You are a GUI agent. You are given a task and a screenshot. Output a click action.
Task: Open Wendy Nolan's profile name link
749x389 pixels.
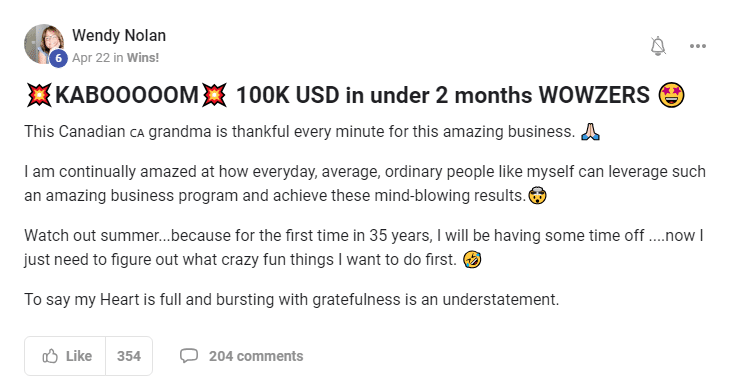119,35
